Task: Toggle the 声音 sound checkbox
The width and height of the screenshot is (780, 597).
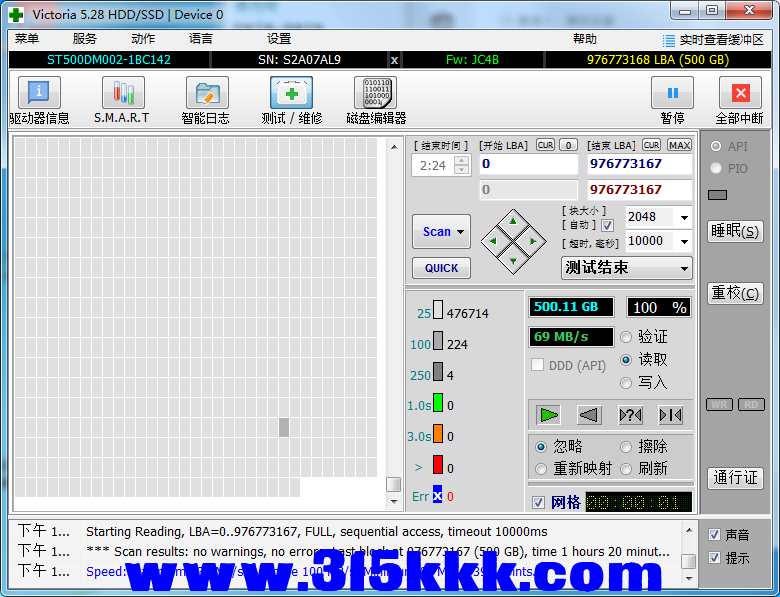Action: click(714, 535)
